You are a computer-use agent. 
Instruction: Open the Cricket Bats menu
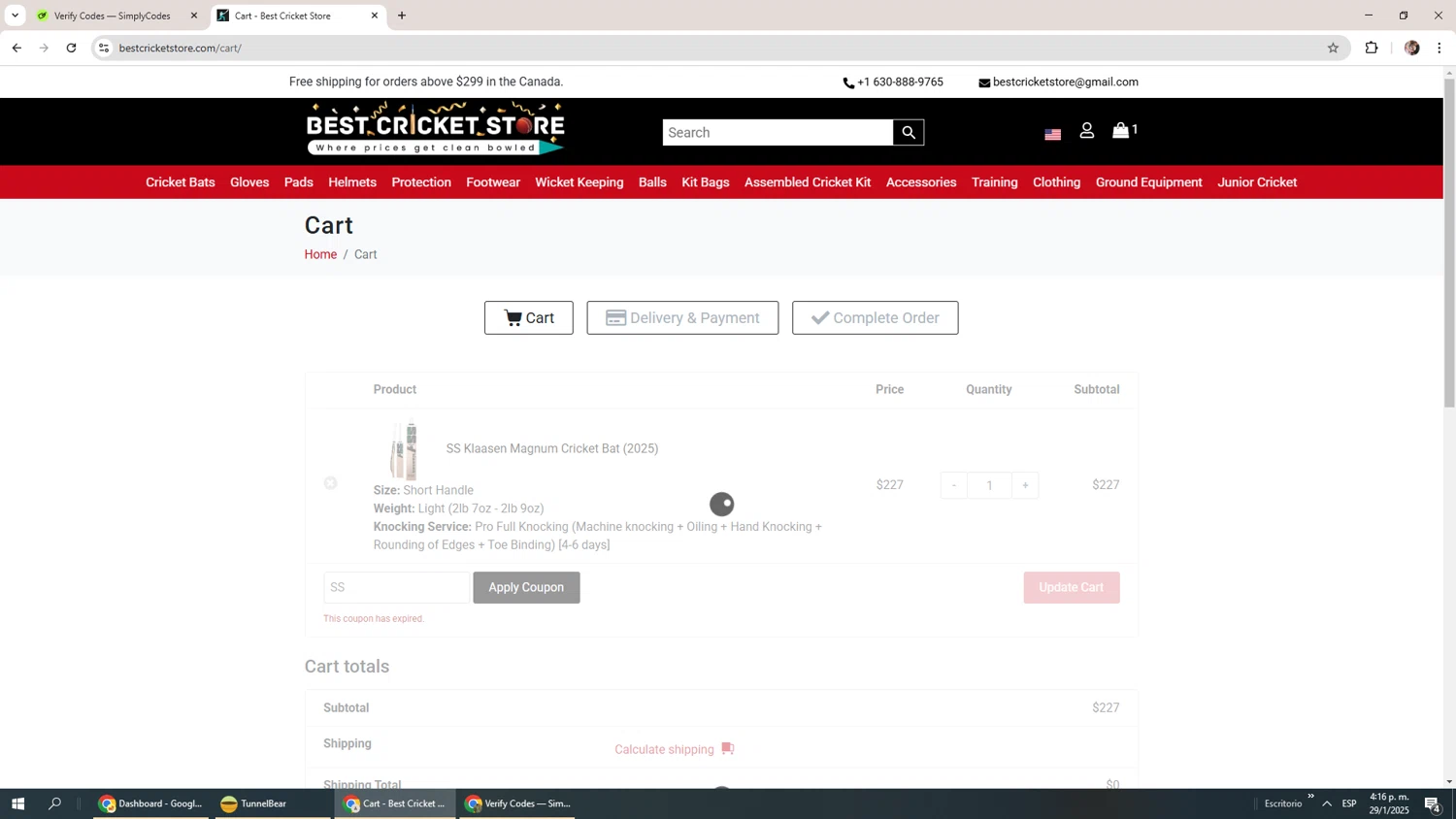(181, 182)
